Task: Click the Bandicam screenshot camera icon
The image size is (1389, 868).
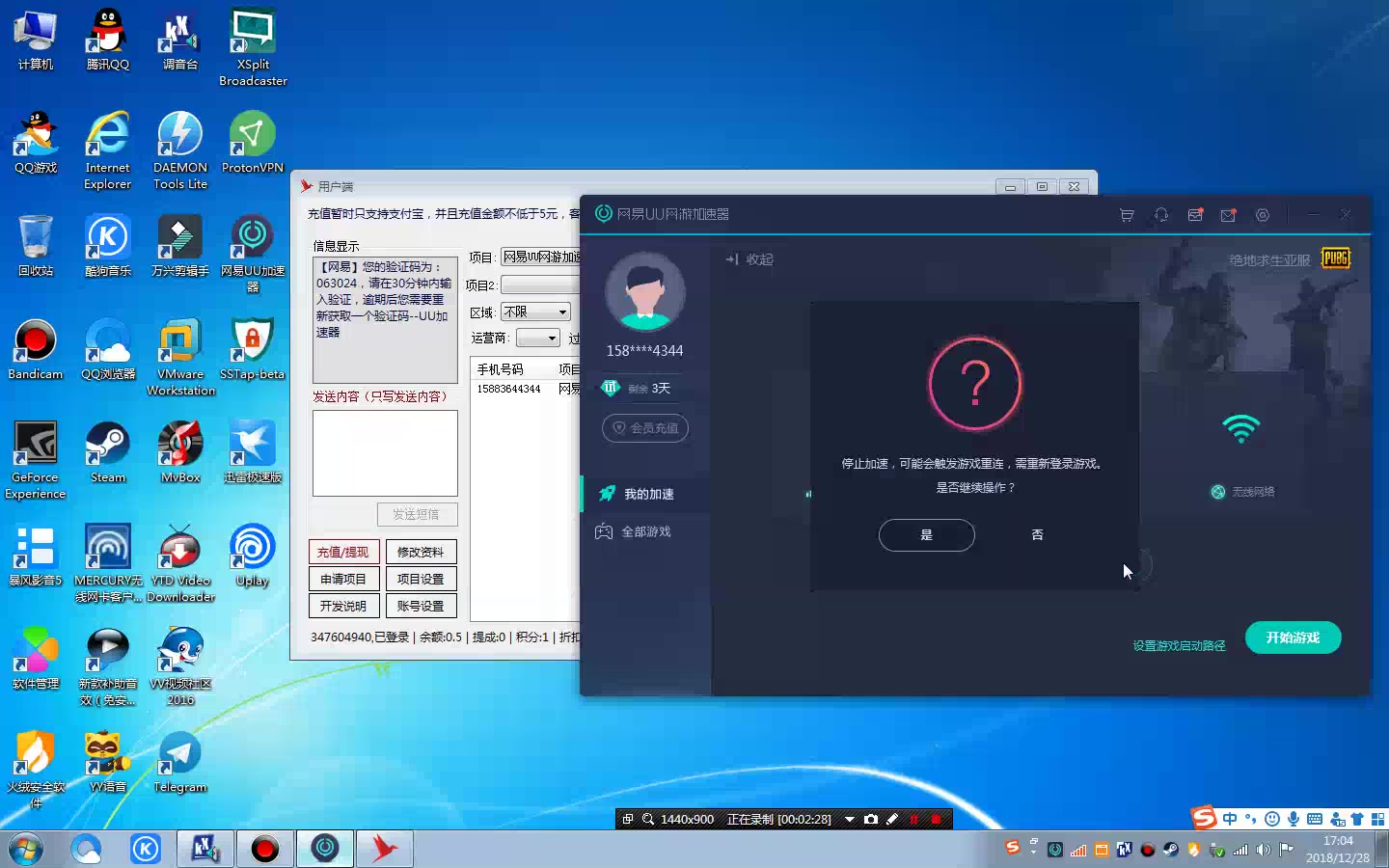Action: (871, 819)
